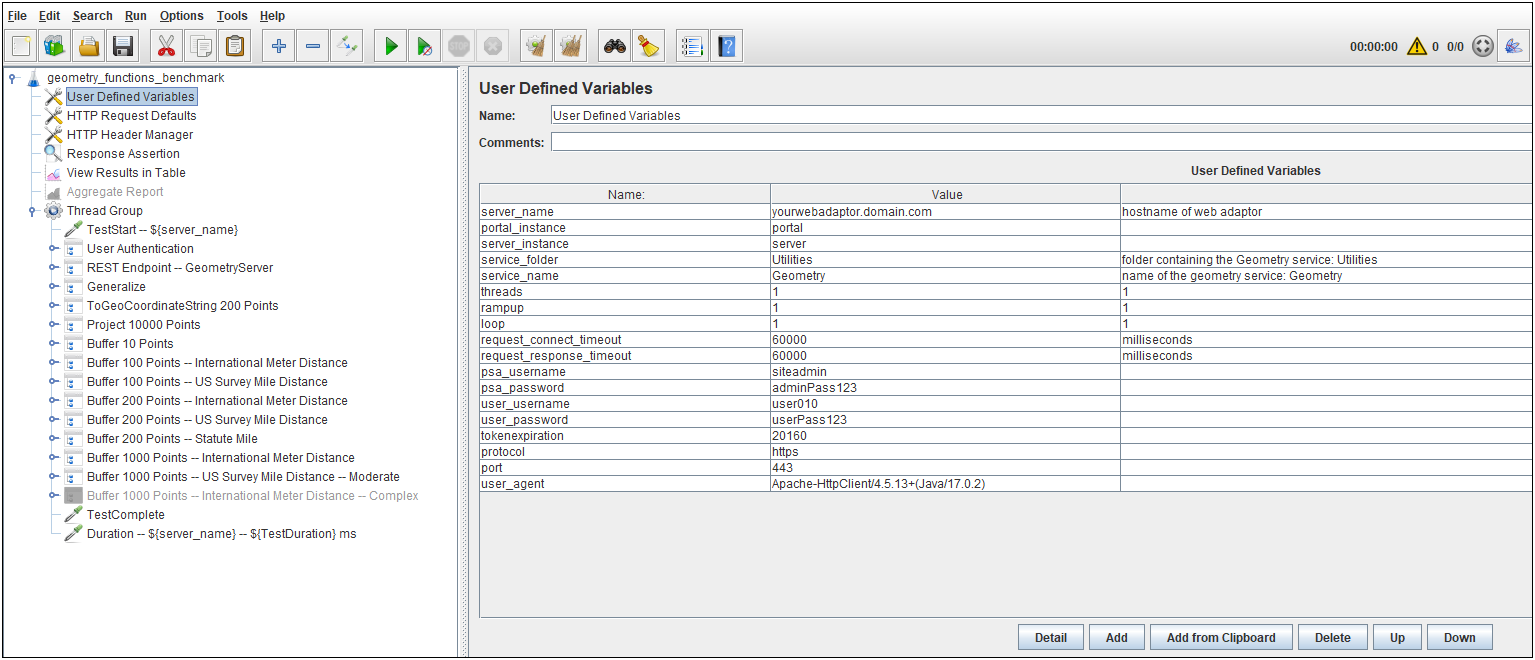Click the grayed Shutdown icon

pyautogui.click(x=493, y=45)
